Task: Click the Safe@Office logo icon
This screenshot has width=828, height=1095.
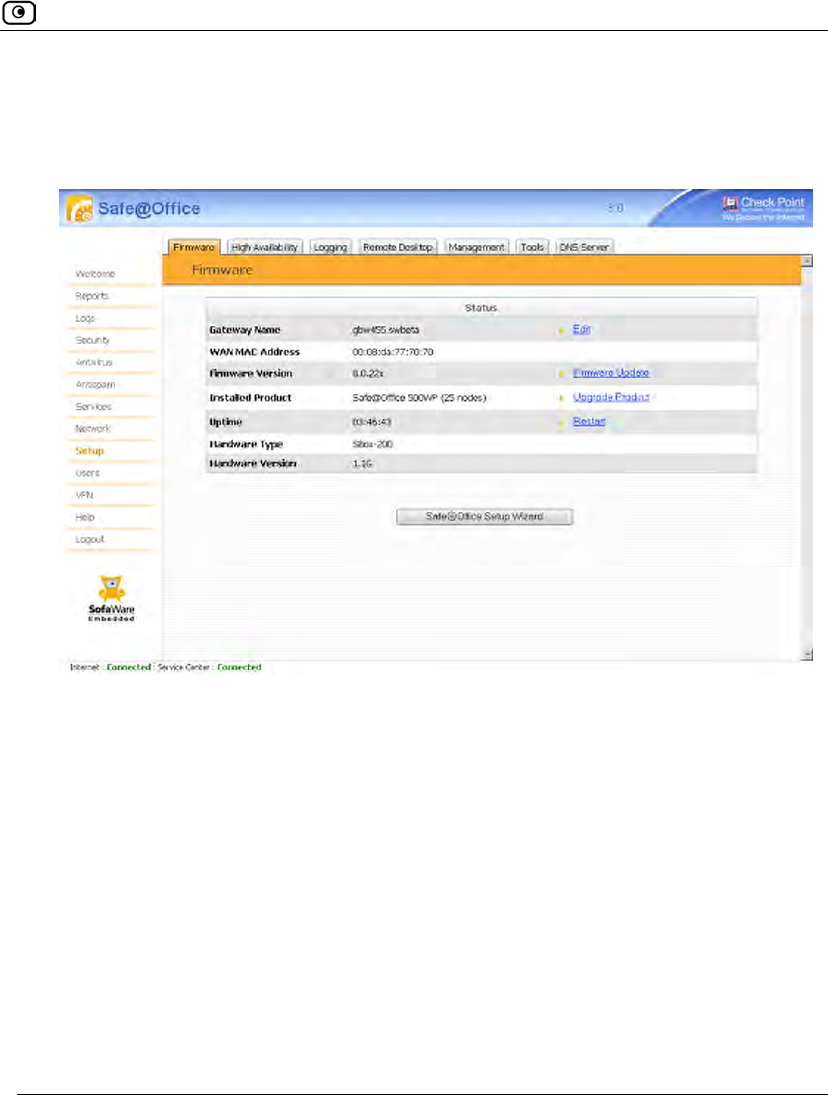Action: pos(80,209)
